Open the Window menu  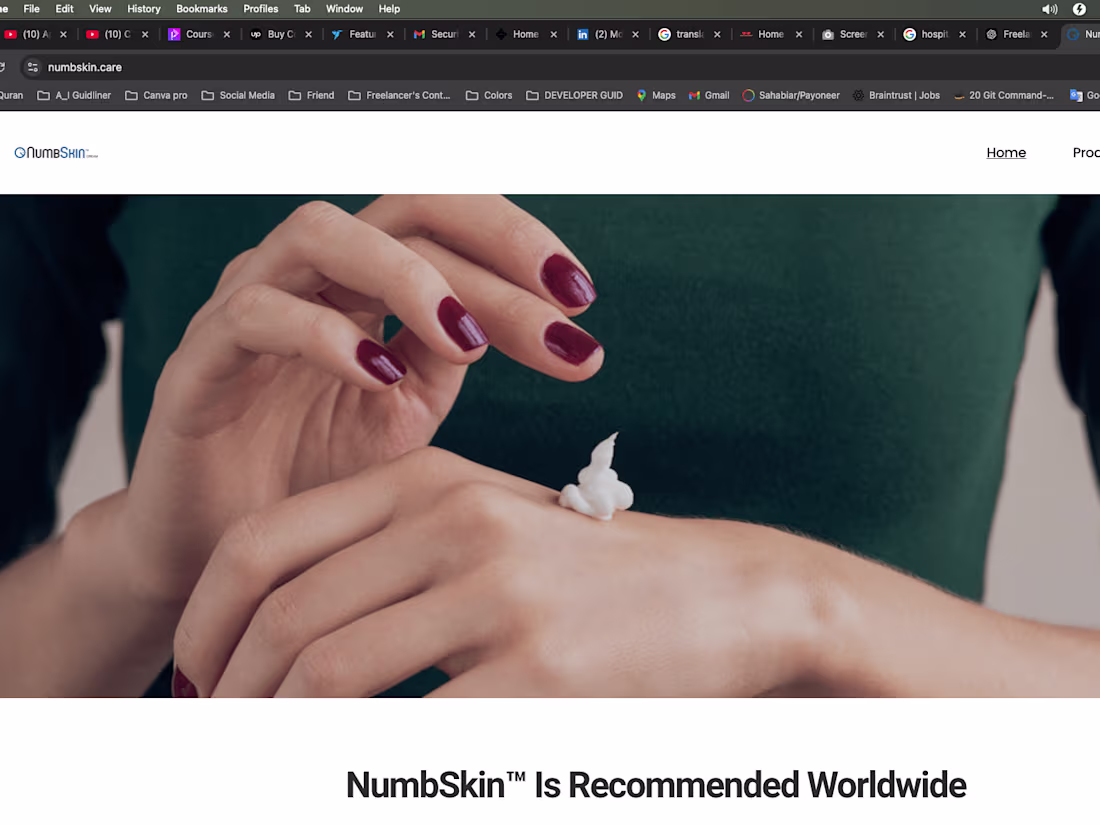click(x=344, y=9)
